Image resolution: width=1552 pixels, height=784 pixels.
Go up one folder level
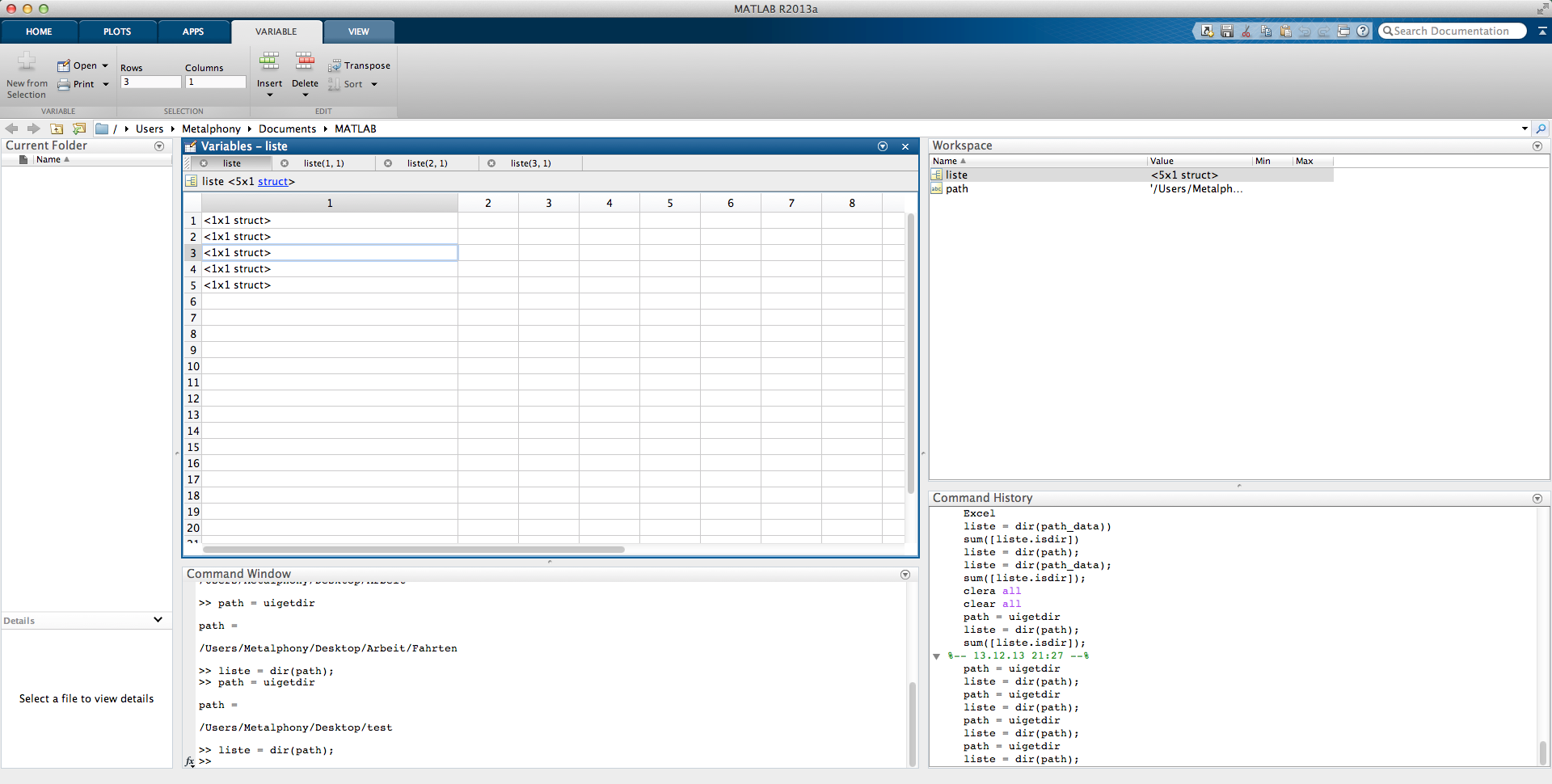pyautogui.click(x=57, y=129)
